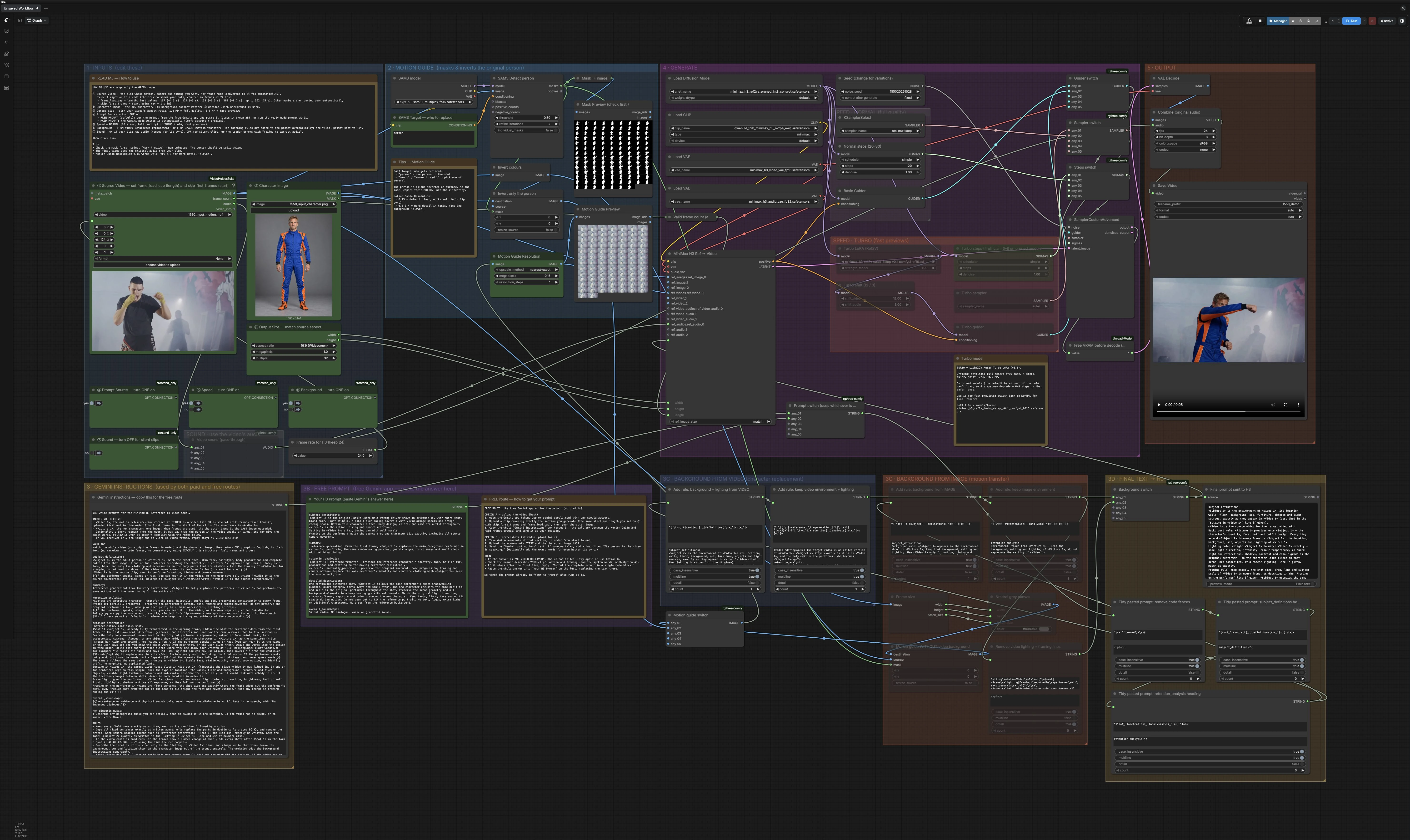Open the Manager button
This screenshot has width=1410, height=840.
click(x=1278, y=21)
